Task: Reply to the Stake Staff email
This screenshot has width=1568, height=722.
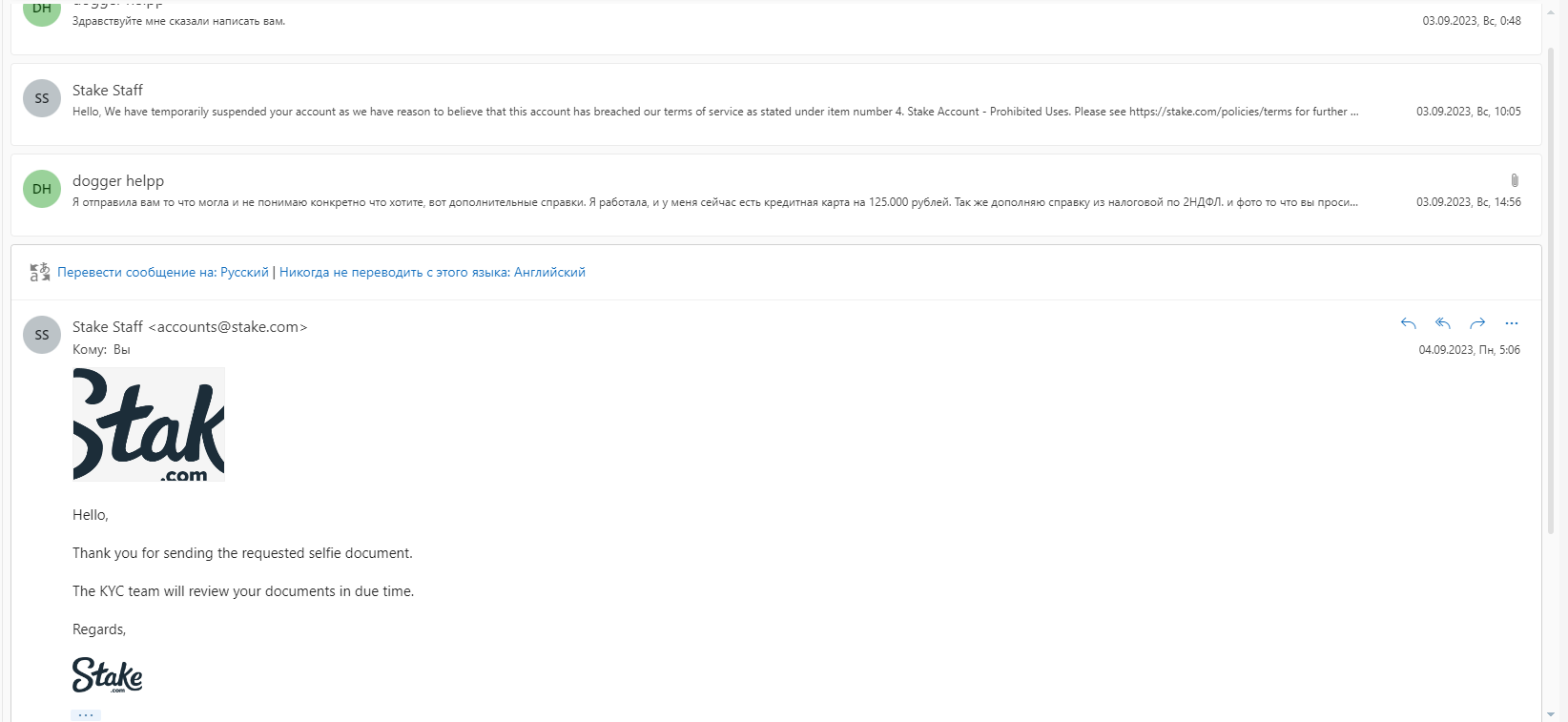Action: pyautogui.click(x=1408, y=323)
